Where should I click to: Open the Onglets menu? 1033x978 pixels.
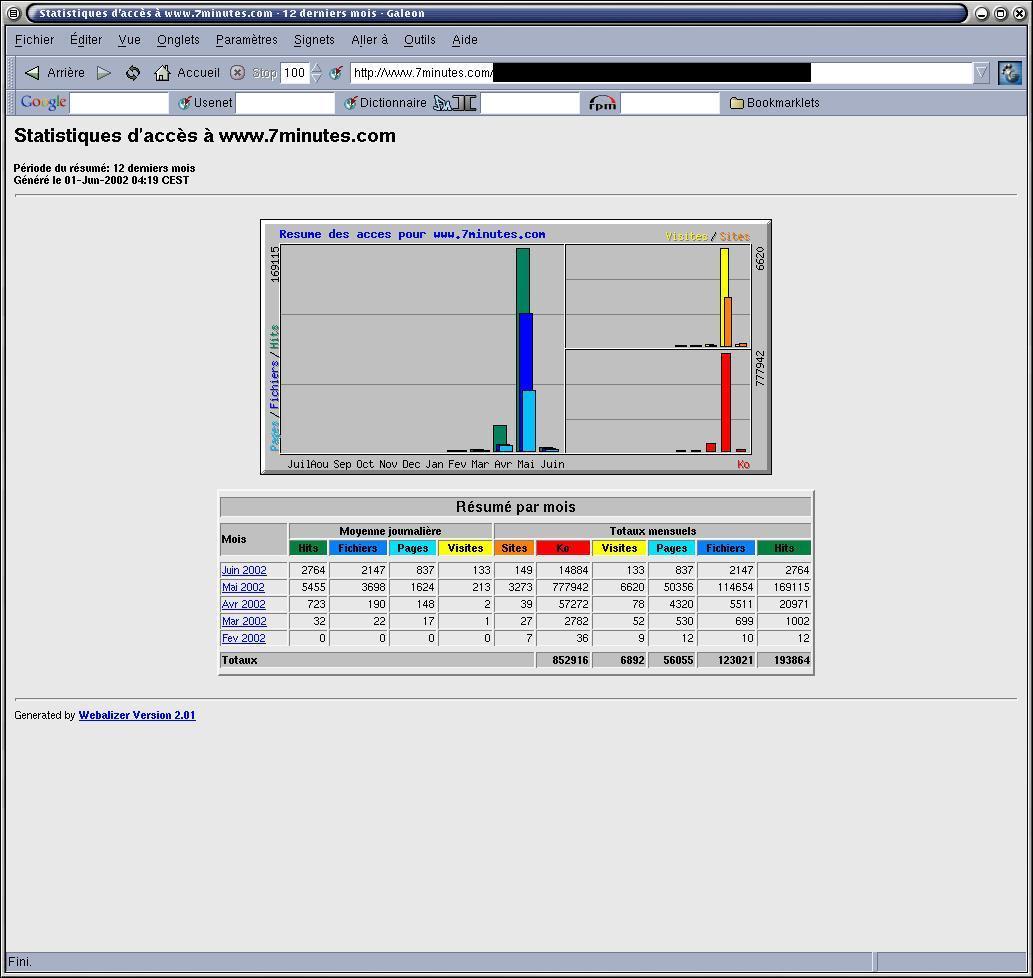click(178, 40)
